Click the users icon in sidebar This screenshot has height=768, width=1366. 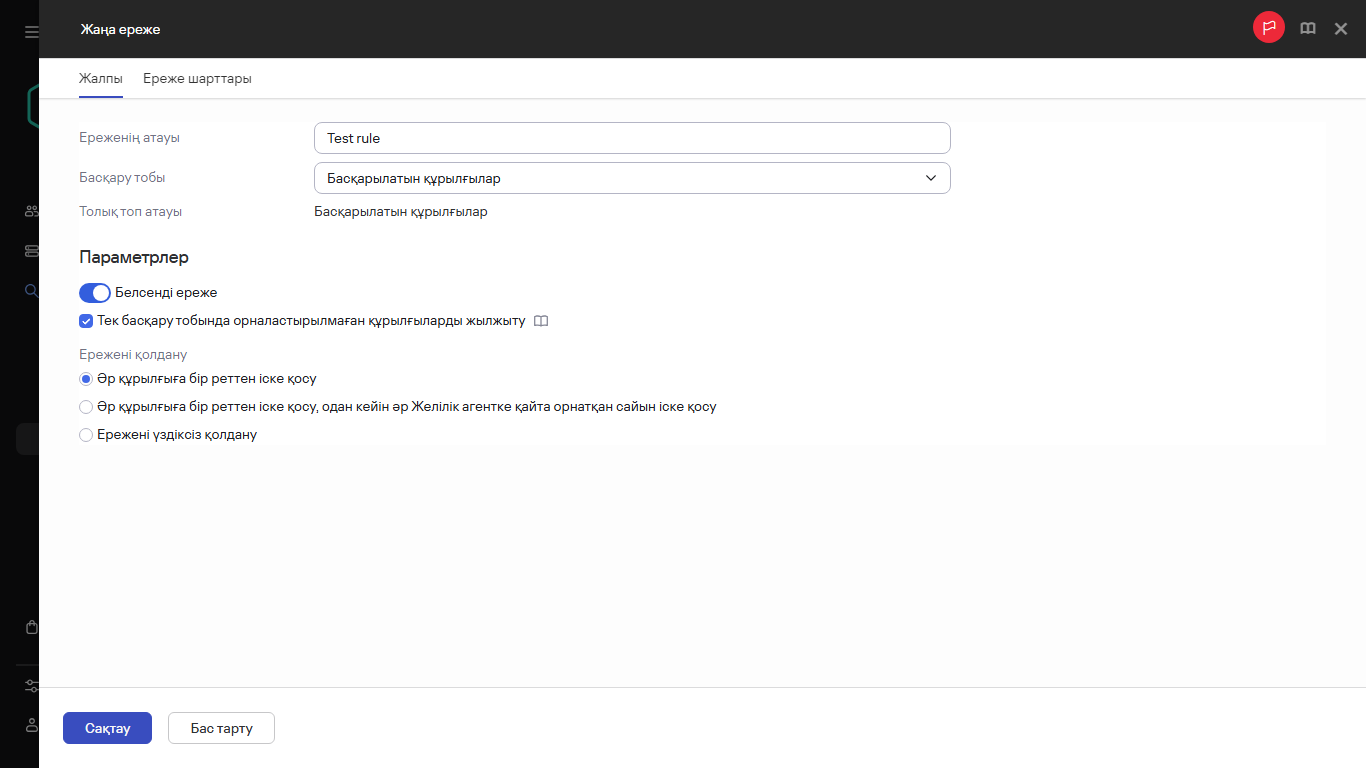click(32, 211)
